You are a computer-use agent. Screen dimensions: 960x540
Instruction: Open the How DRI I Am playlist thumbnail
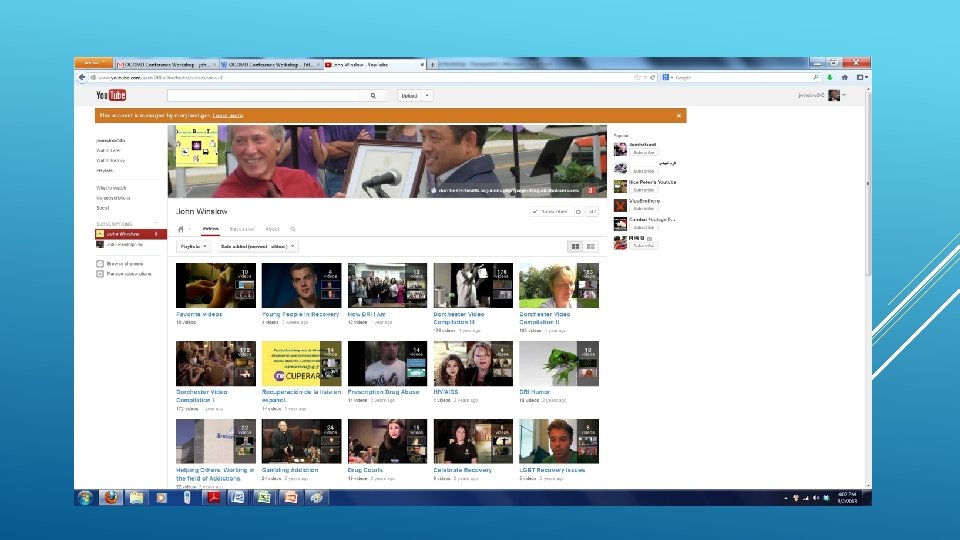(388, 285)
